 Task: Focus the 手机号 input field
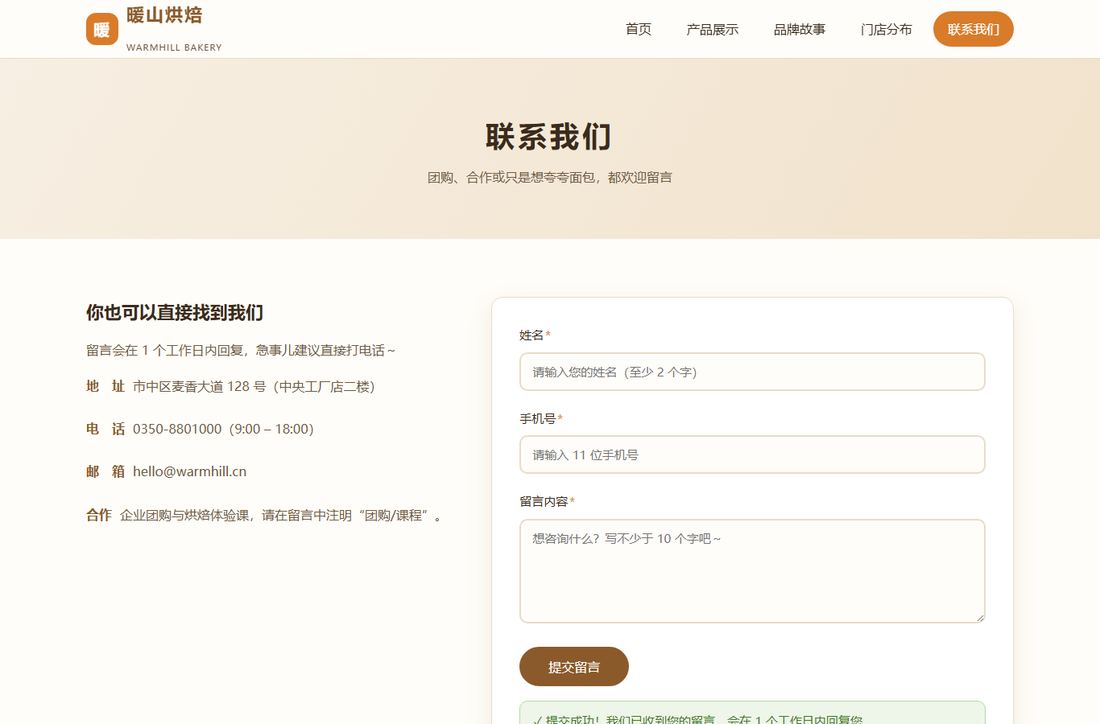click(x=752, y=455)
